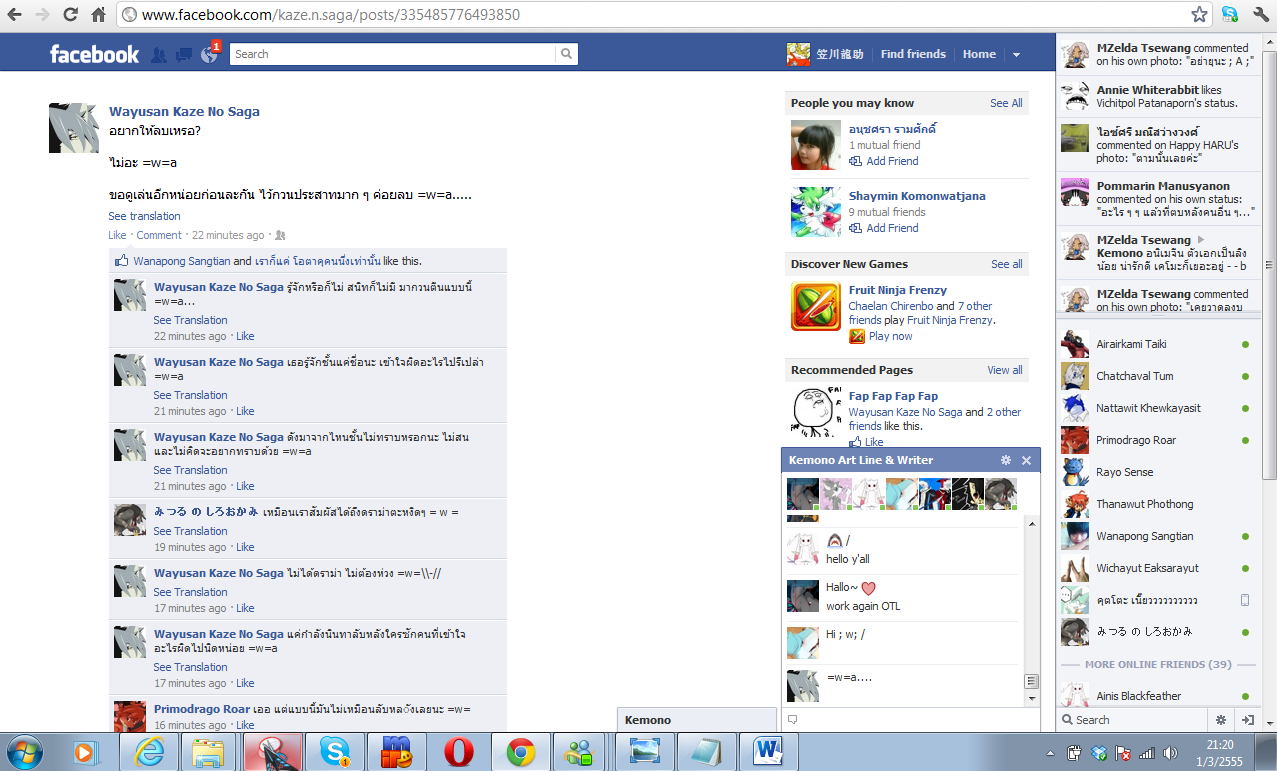The image size is (1277, 771).
Task: Click See All in People you may know
Action: click(x=1006, y=103)
